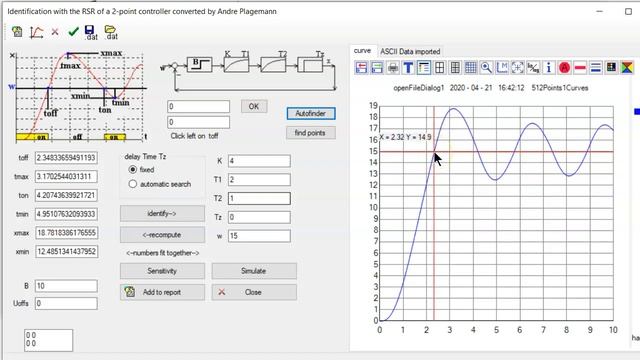Click the medium grid icon in plot toolbar
The image size is (640, 360).
click(455, 67)
